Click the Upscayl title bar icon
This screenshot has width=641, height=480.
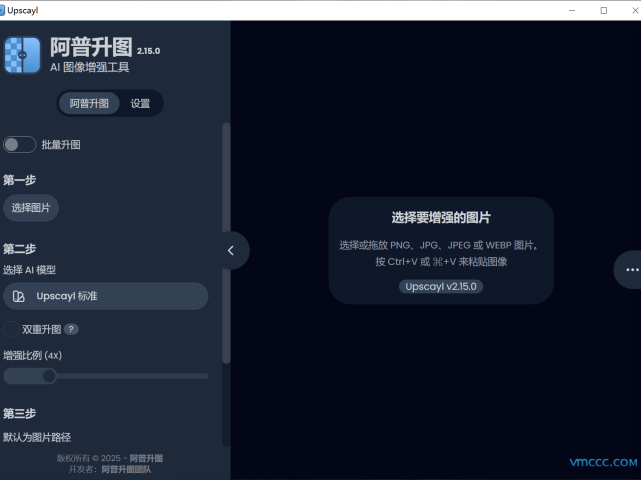point(2,10)
